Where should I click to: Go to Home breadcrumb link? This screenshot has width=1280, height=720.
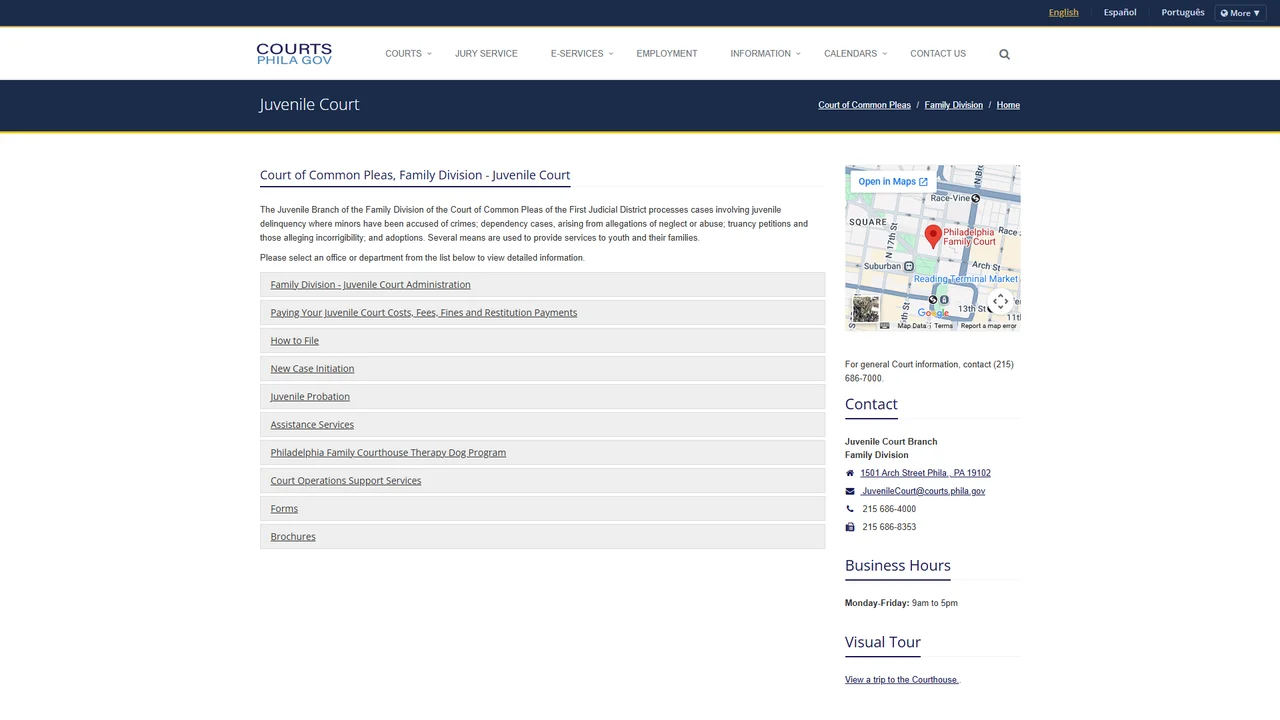[x=1008, y=105]
